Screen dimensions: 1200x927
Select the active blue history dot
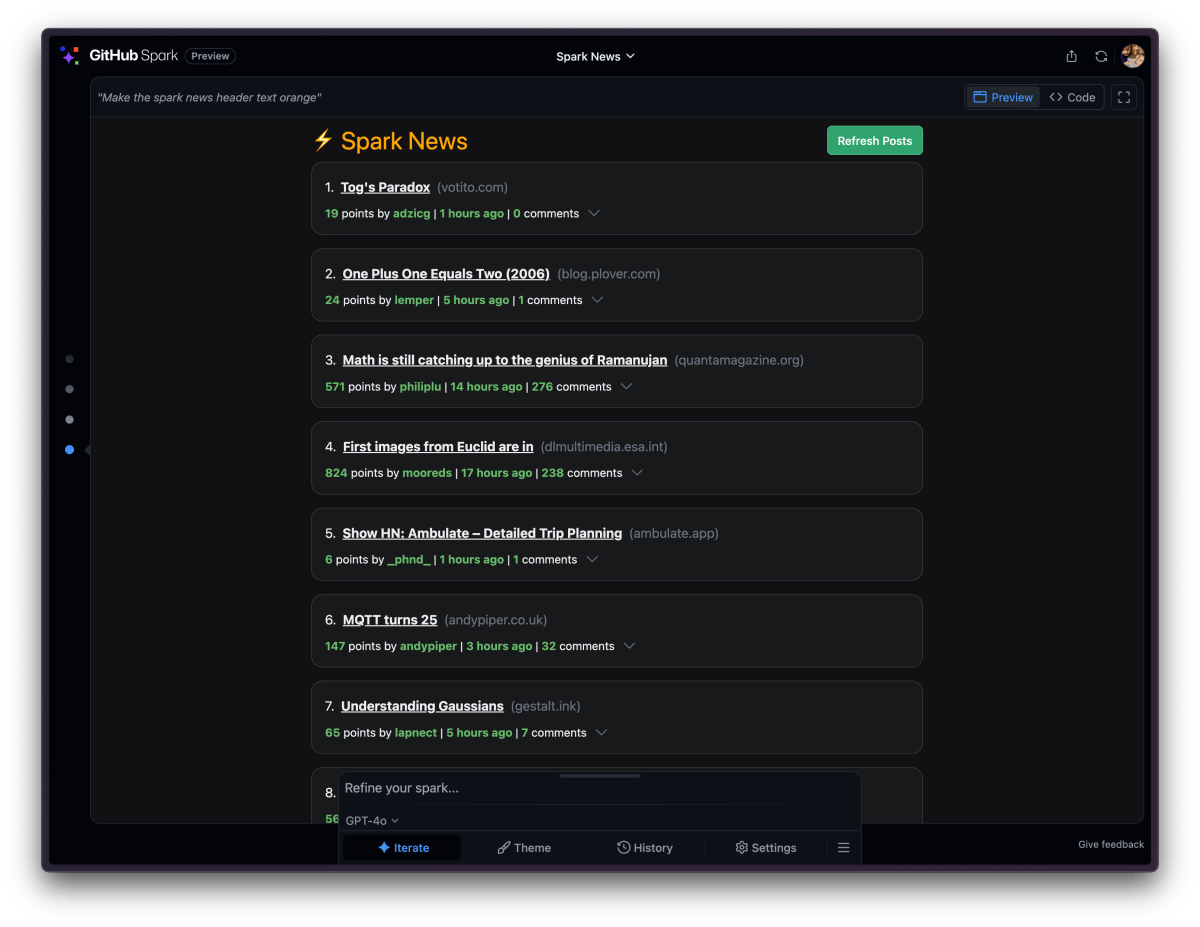69,450
